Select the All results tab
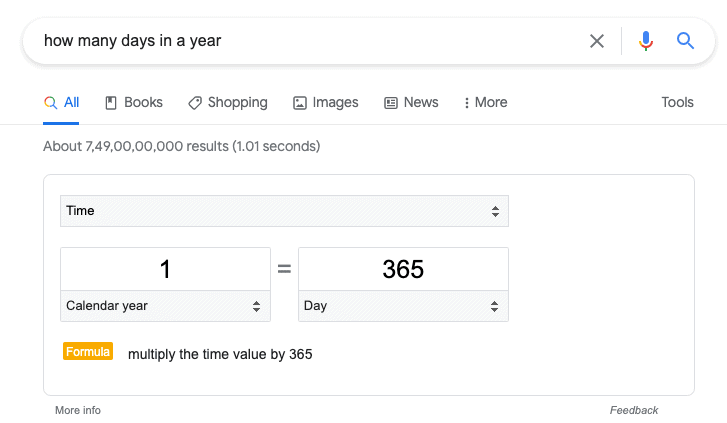Image resolution: width=727 pixels, height=423 pixels. [x=61, y=103]
